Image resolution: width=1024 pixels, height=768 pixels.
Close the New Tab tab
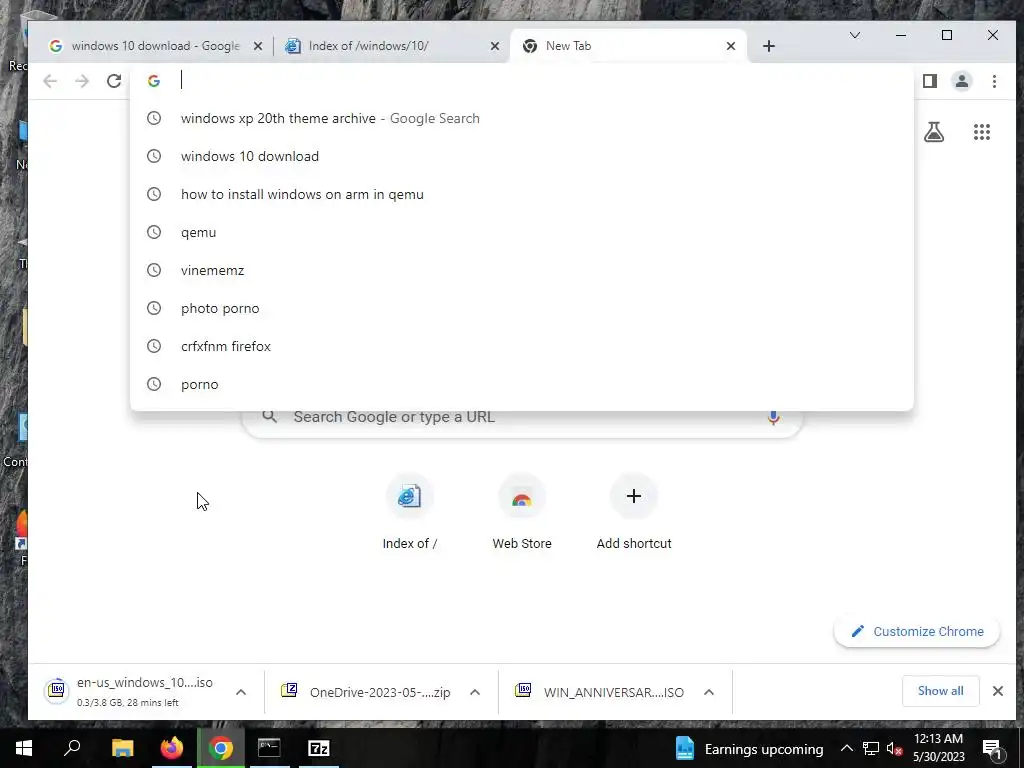[x=731, y=46]
